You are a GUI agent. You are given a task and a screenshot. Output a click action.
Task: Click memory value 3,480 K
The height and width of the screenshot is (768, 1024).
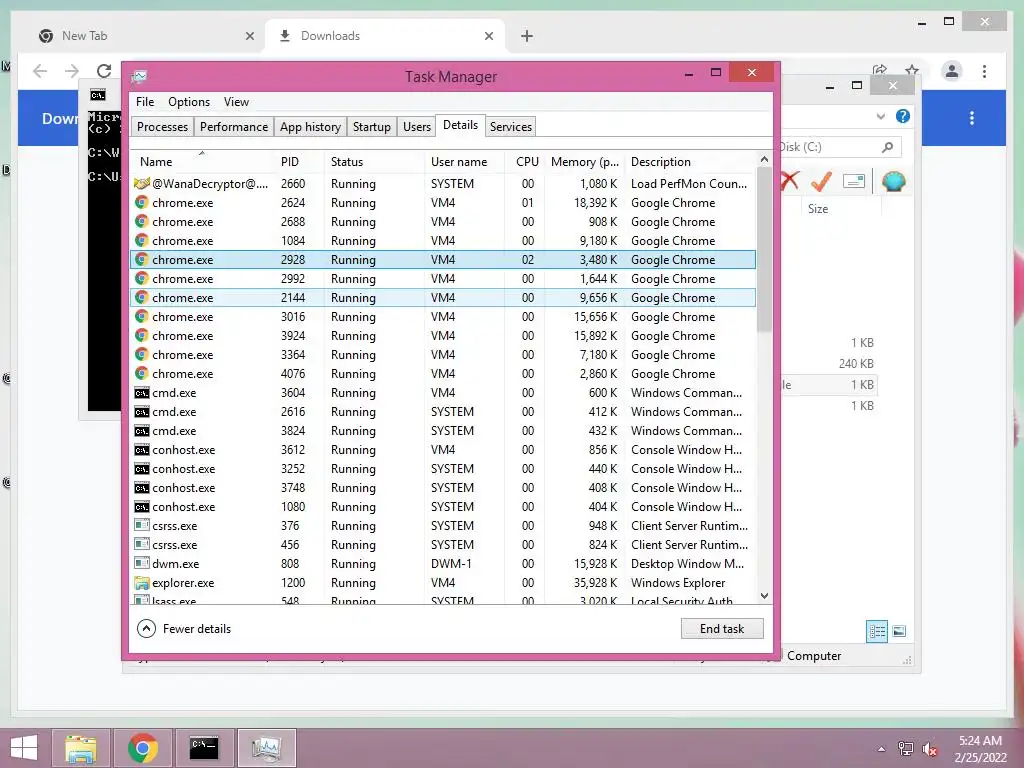point(598,260)
